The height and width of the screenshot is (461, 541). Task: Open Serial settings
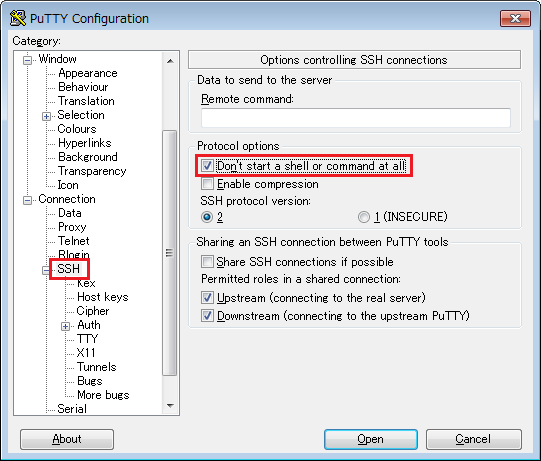pos(72,409)
